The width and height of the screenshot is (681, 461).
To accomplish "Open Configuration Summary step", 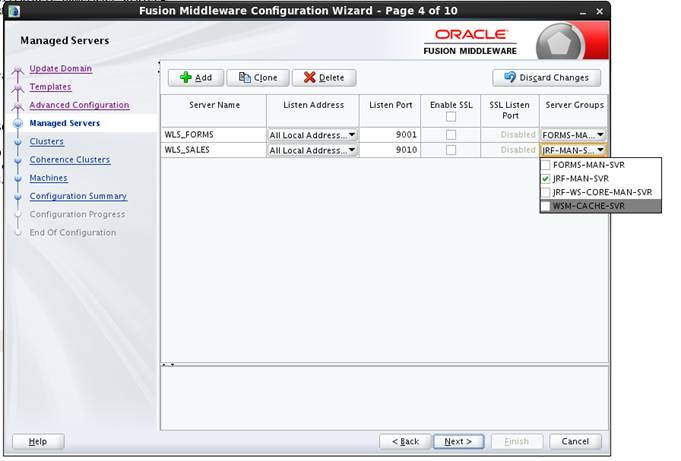I will click(78, 196).
